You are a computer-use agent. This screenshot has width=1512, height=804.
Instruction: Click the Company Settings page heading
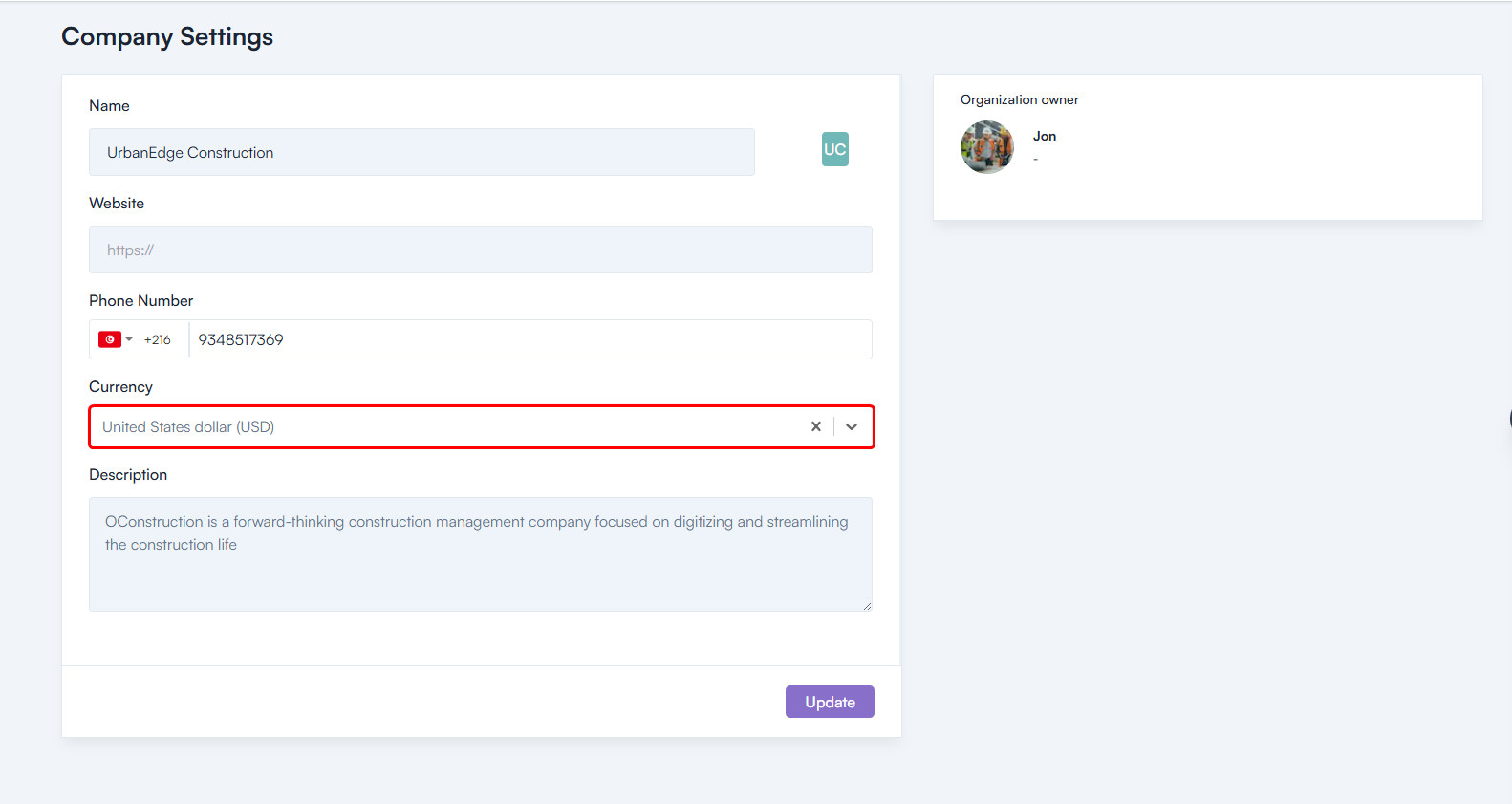[167, 36]
